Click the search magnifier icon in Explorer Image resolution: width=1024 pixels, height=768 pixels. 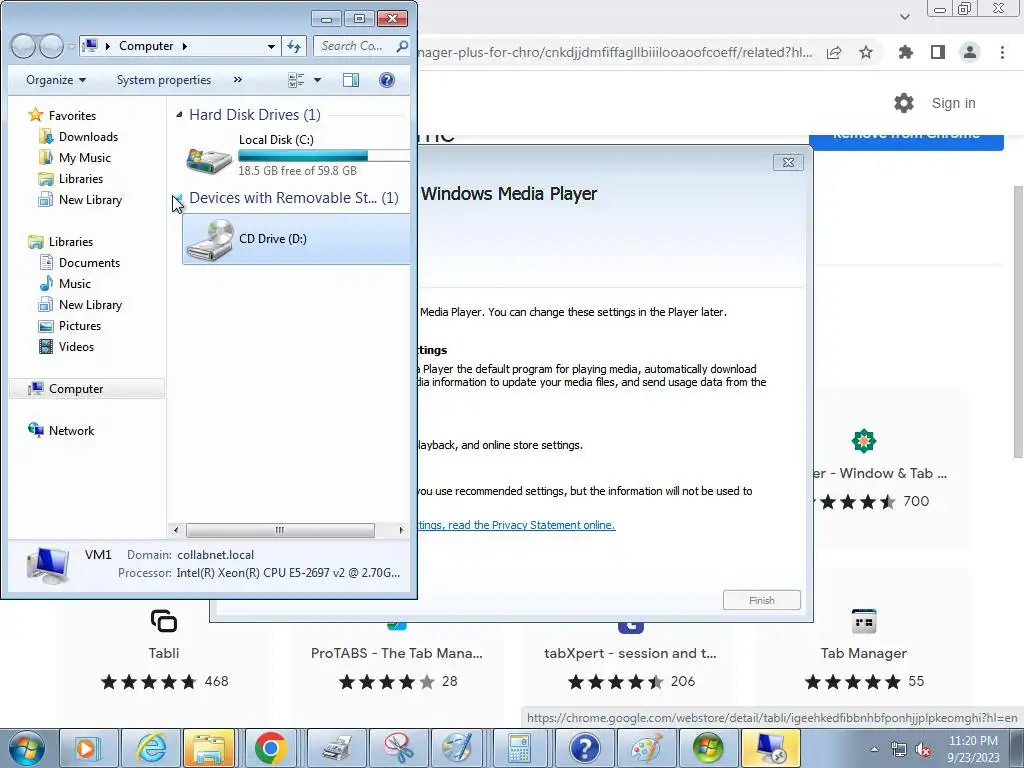click(x=402, y=46)
